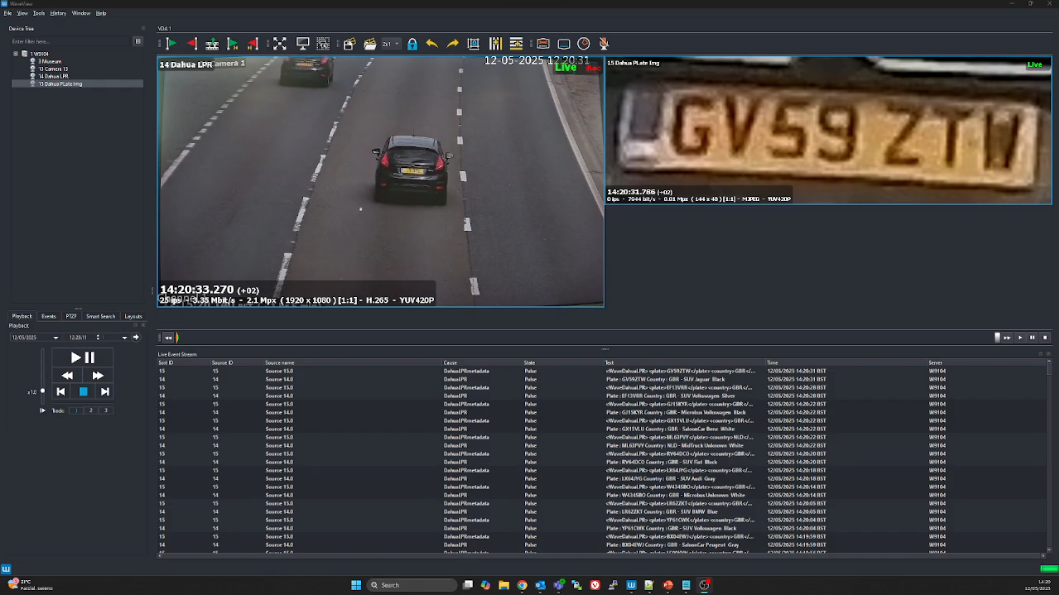Select 15 Dahua Plate Img in device tree
This screenshot has width=1059, height=595.
(x=60, y=84)
